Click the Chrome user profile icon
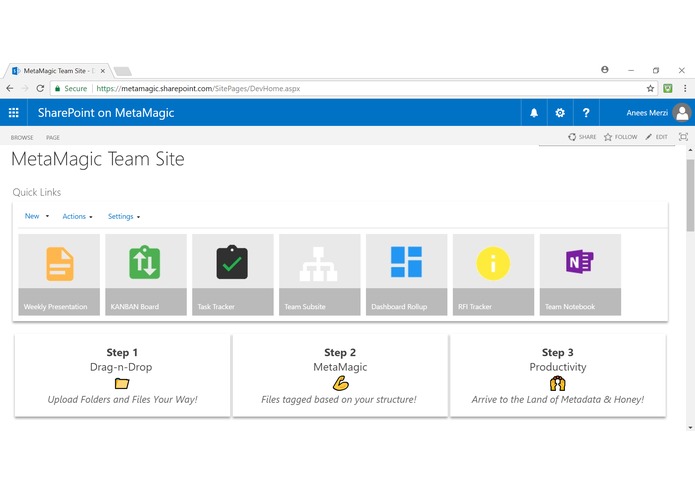Screen dimensions: 695x494 [605, 70]
